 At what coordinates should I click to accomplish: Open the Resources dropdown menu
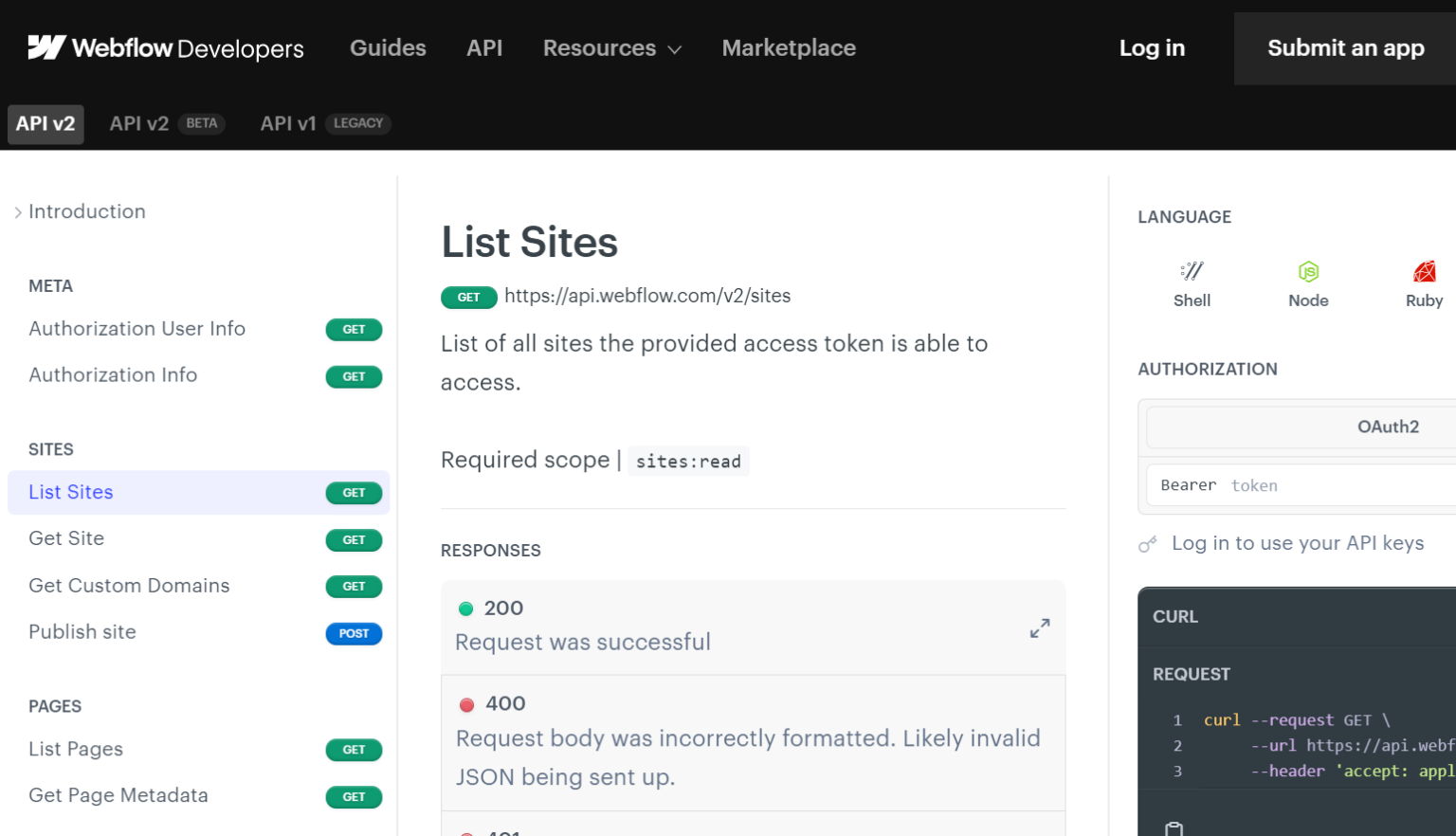[611, 48]
